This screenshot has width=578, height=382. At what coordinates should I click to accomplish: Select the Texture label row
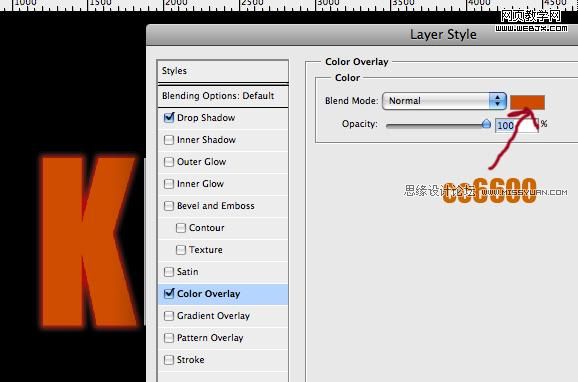point(206,250)
